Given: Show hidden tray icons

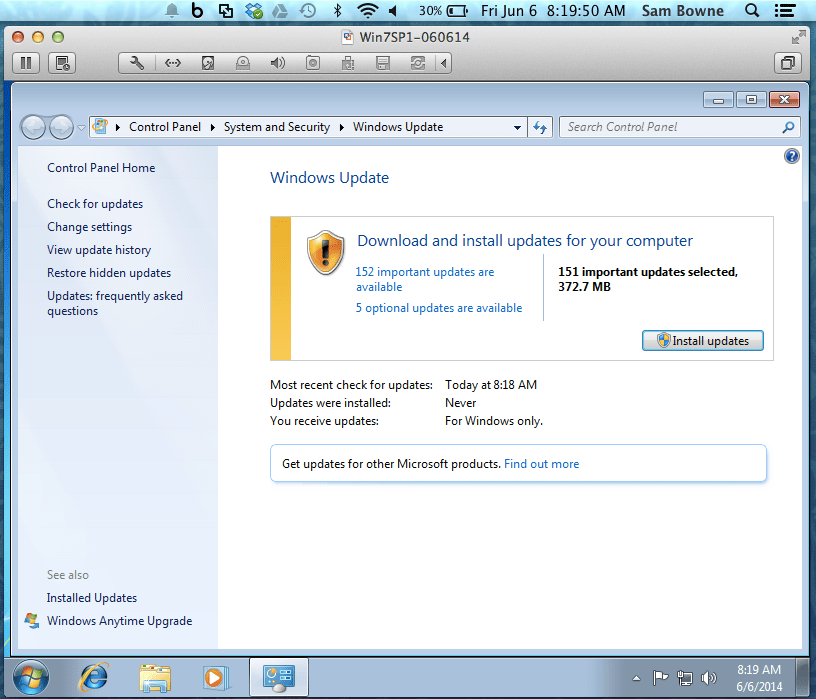Looking at the screenshot, I should (x=636, y=678).
